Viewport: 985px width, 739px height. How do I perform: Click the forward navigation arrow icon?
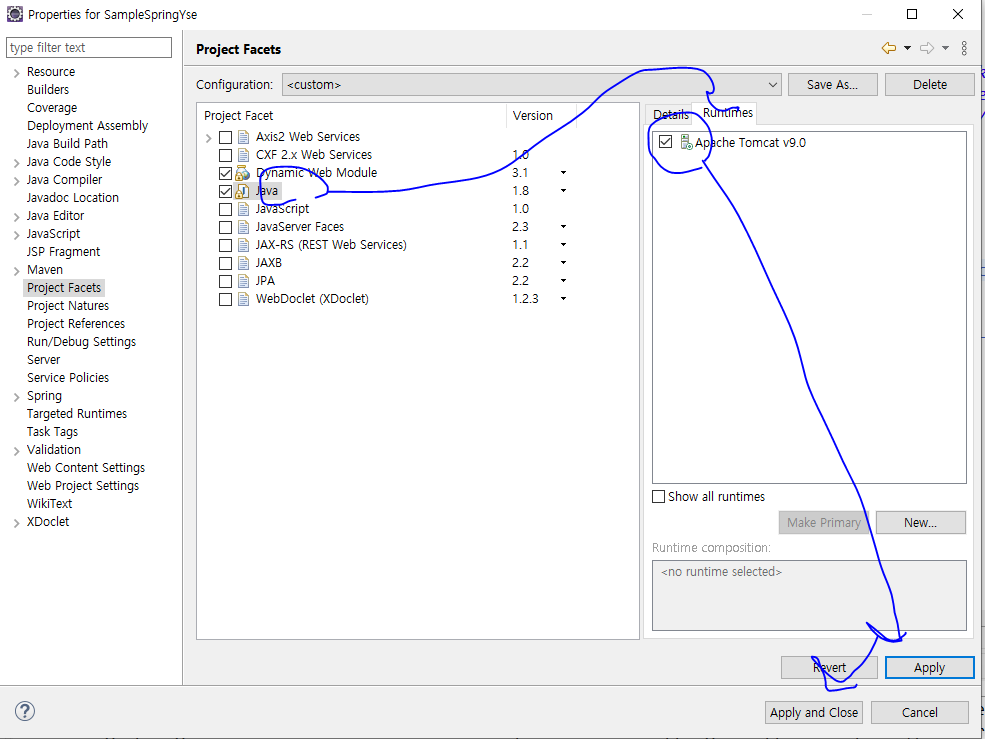click(927, 48)
